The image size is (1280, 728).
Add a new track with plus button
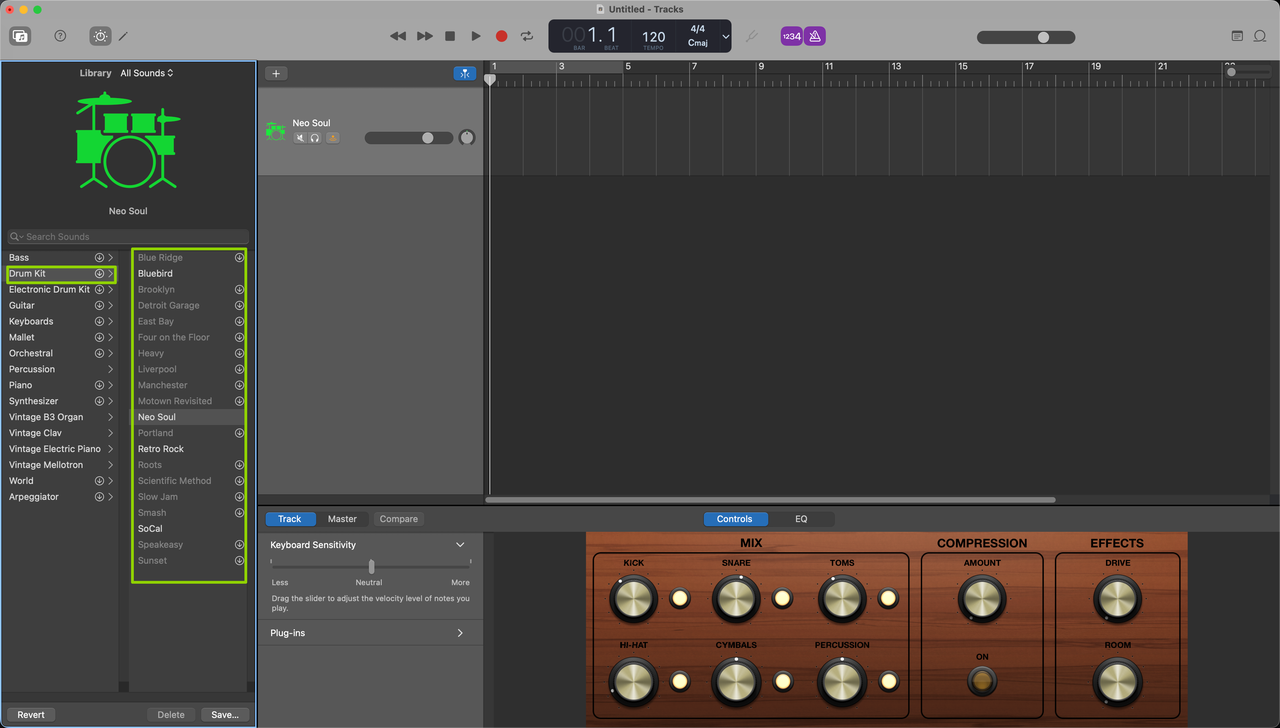(x=276, y=73)
